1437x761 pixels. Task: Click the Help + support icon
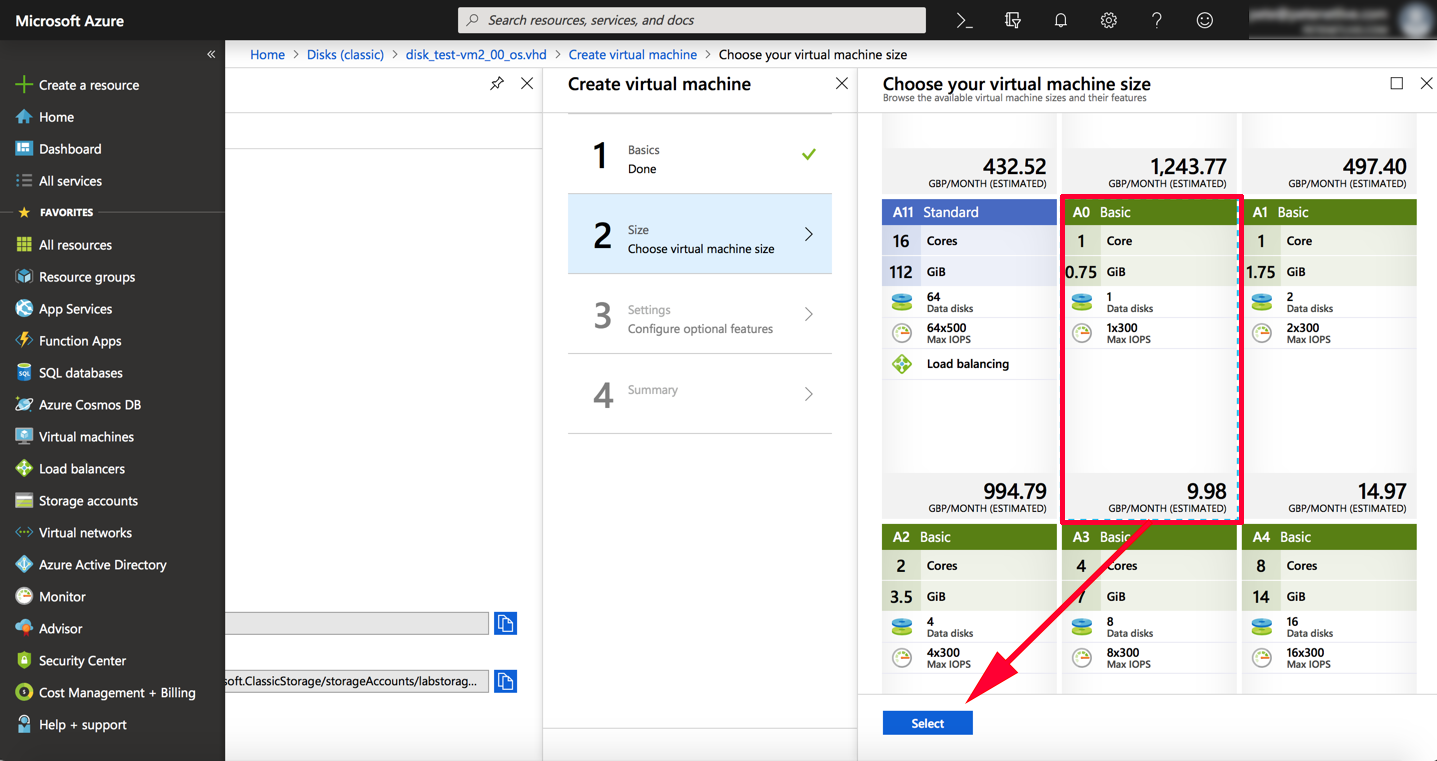coord(24,725)
